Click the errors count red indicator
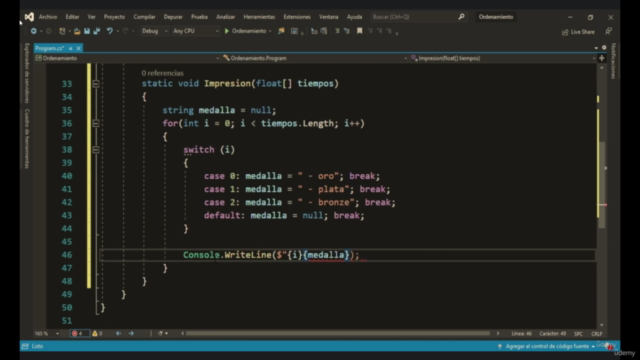 (x=79, y=333)
